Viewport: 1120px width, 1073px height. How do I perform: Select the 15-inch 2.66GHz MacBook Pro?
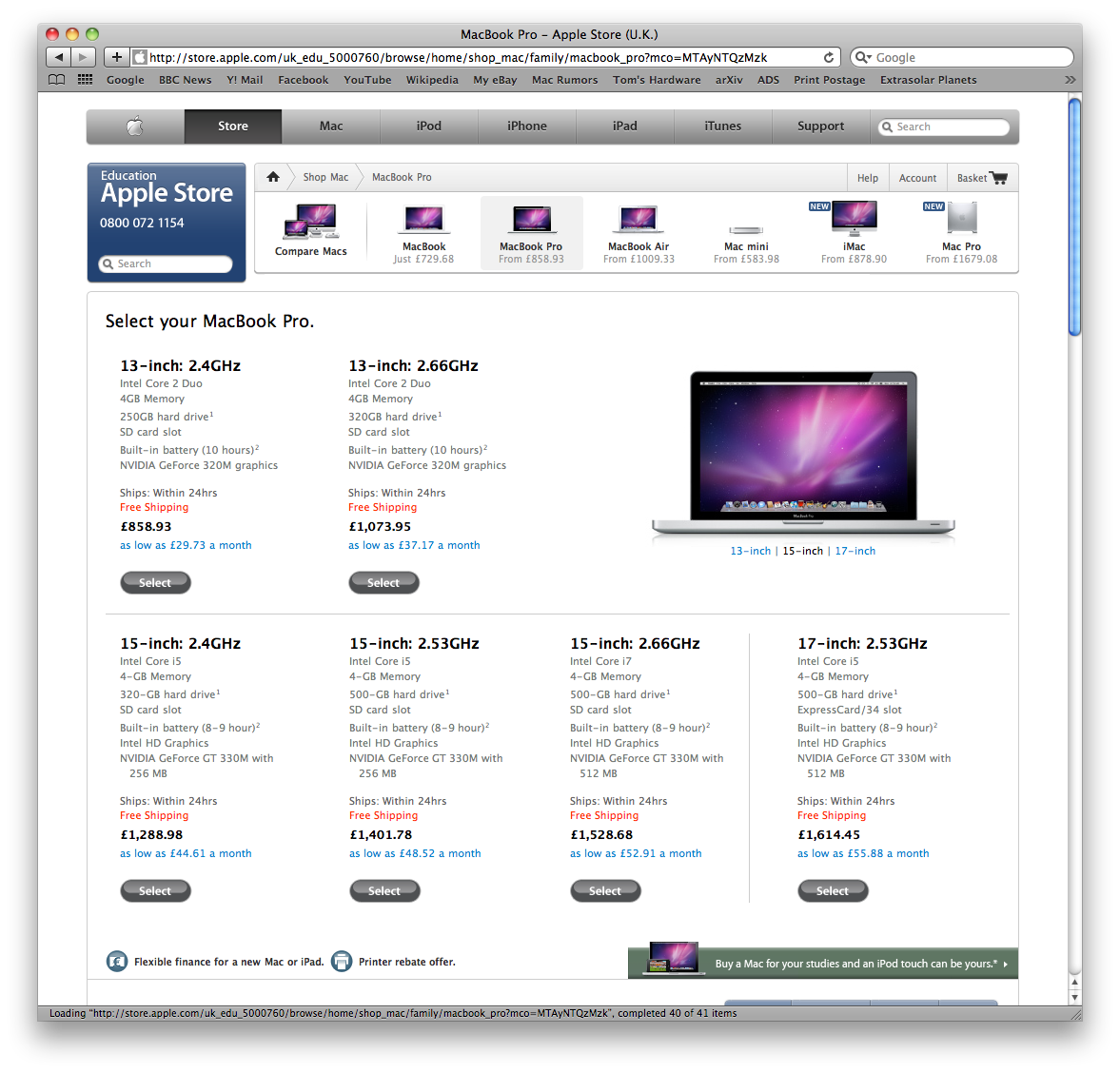605,891
